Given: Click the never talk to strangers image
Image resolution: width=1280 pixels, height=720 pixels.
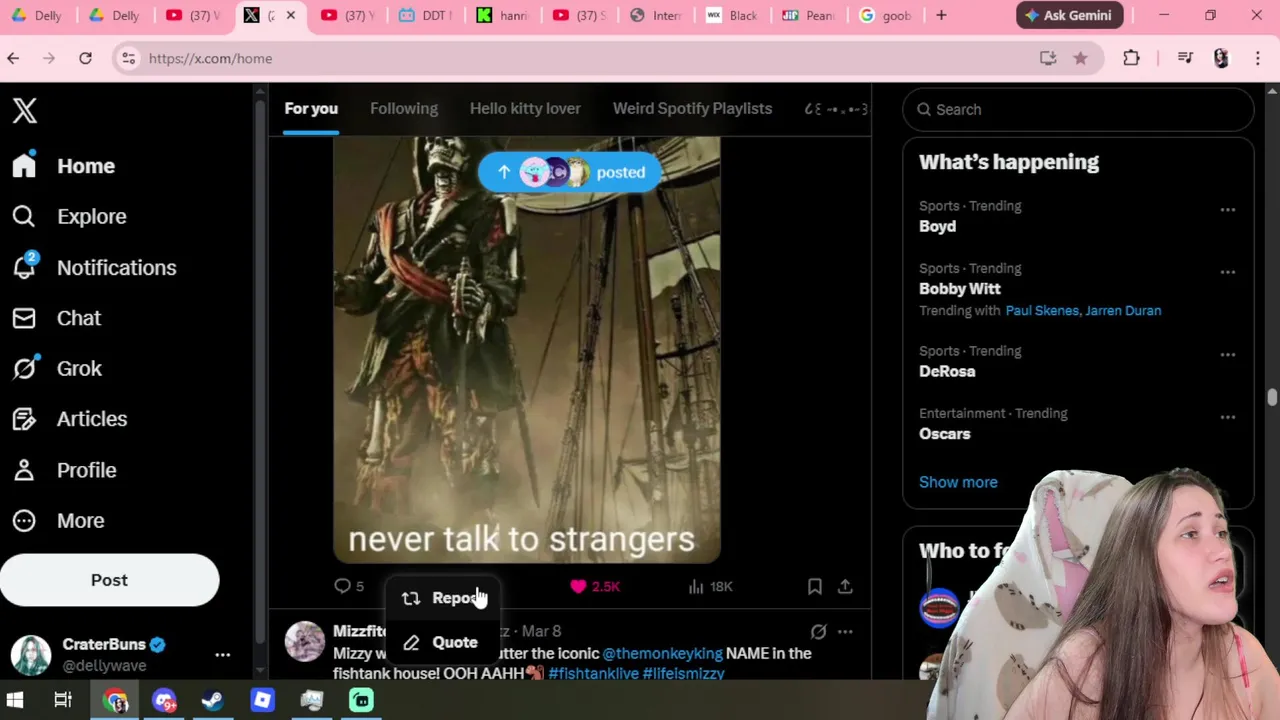Looking at the screenshot, I should coord(526,350).
